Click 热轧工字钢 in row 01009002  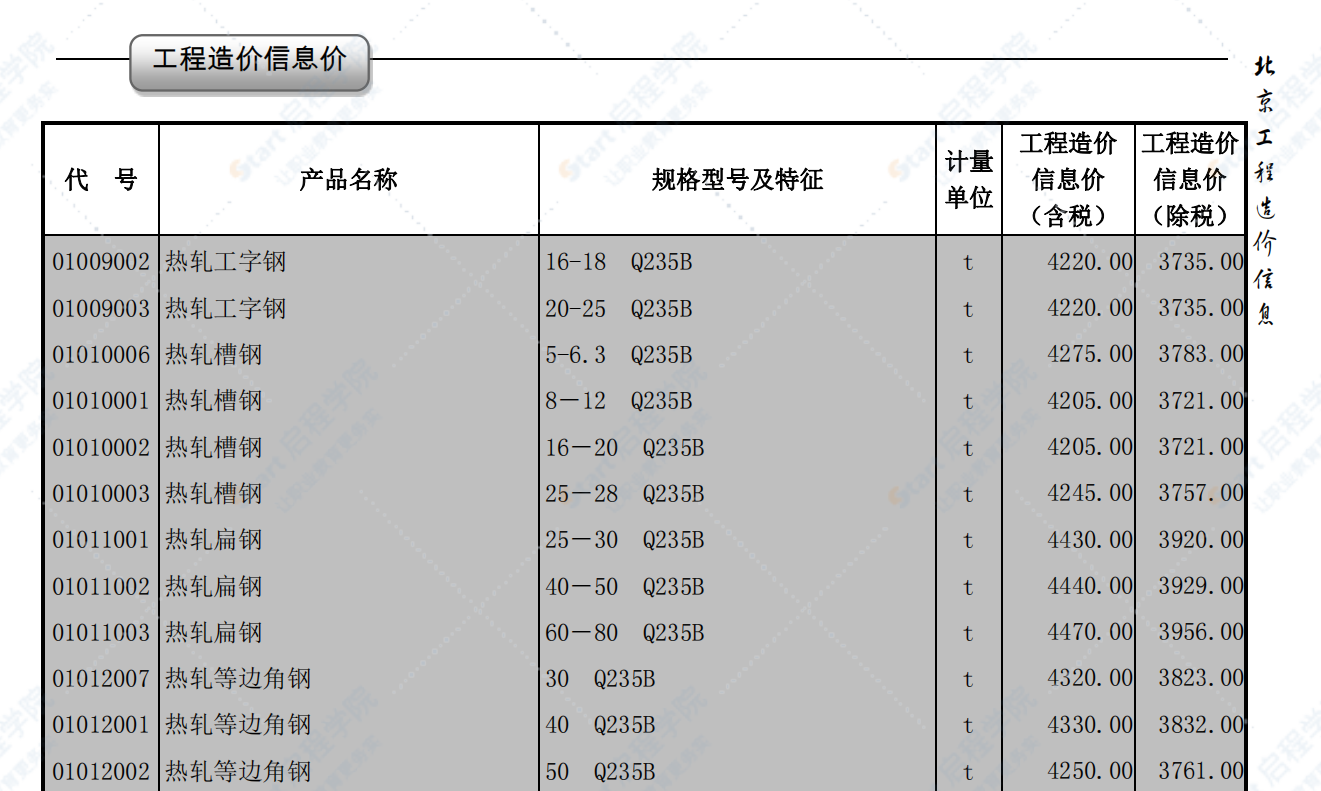point(226,262)
